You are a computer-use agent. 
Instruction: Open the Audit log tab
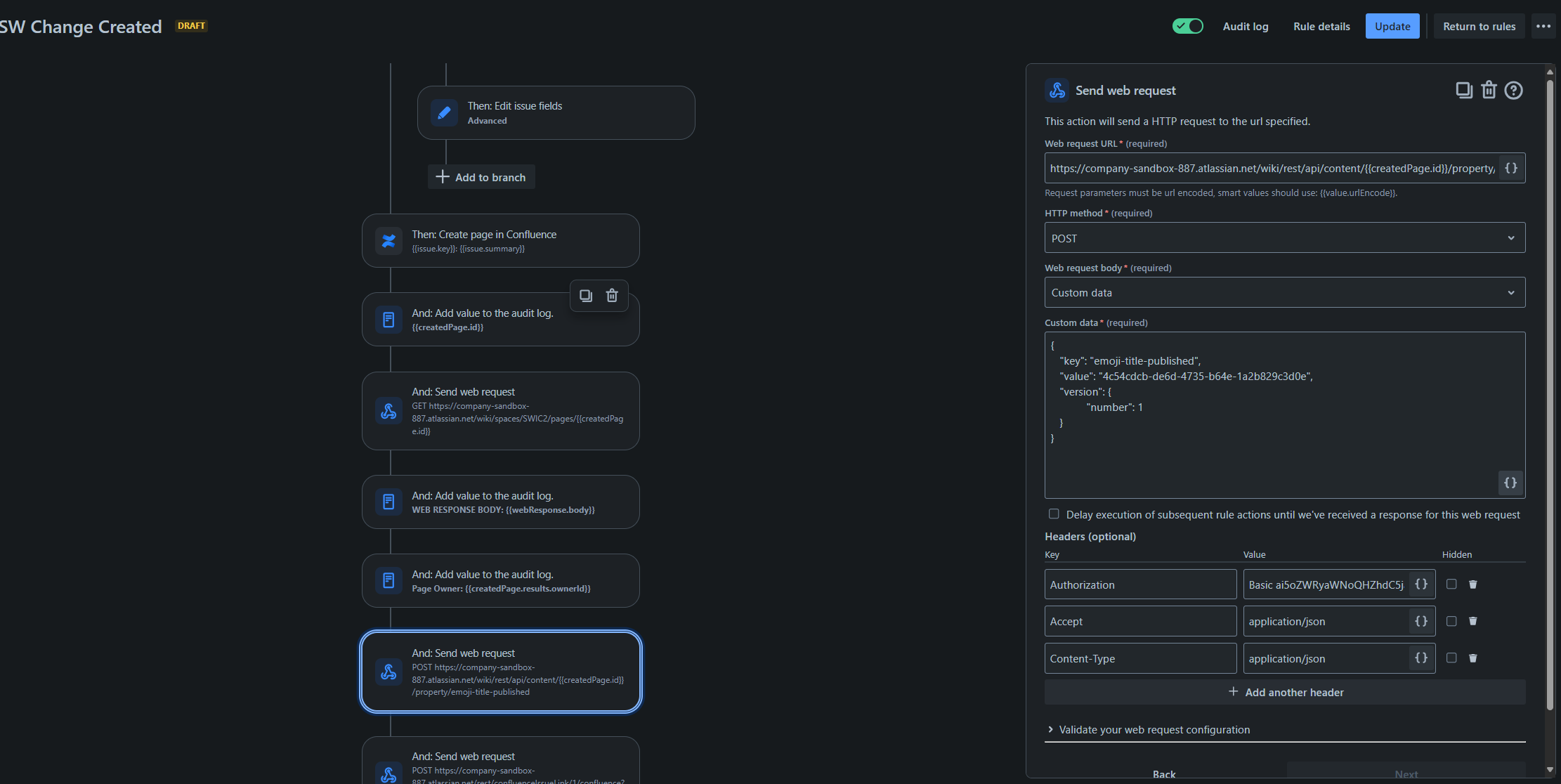click(1246, 27)
